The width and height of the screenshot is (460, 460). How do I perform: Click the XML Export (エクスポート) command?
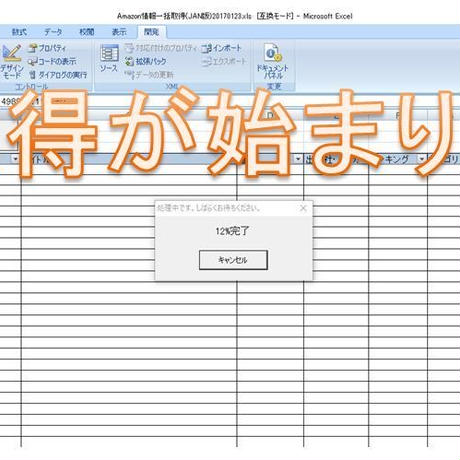[224, 61]
